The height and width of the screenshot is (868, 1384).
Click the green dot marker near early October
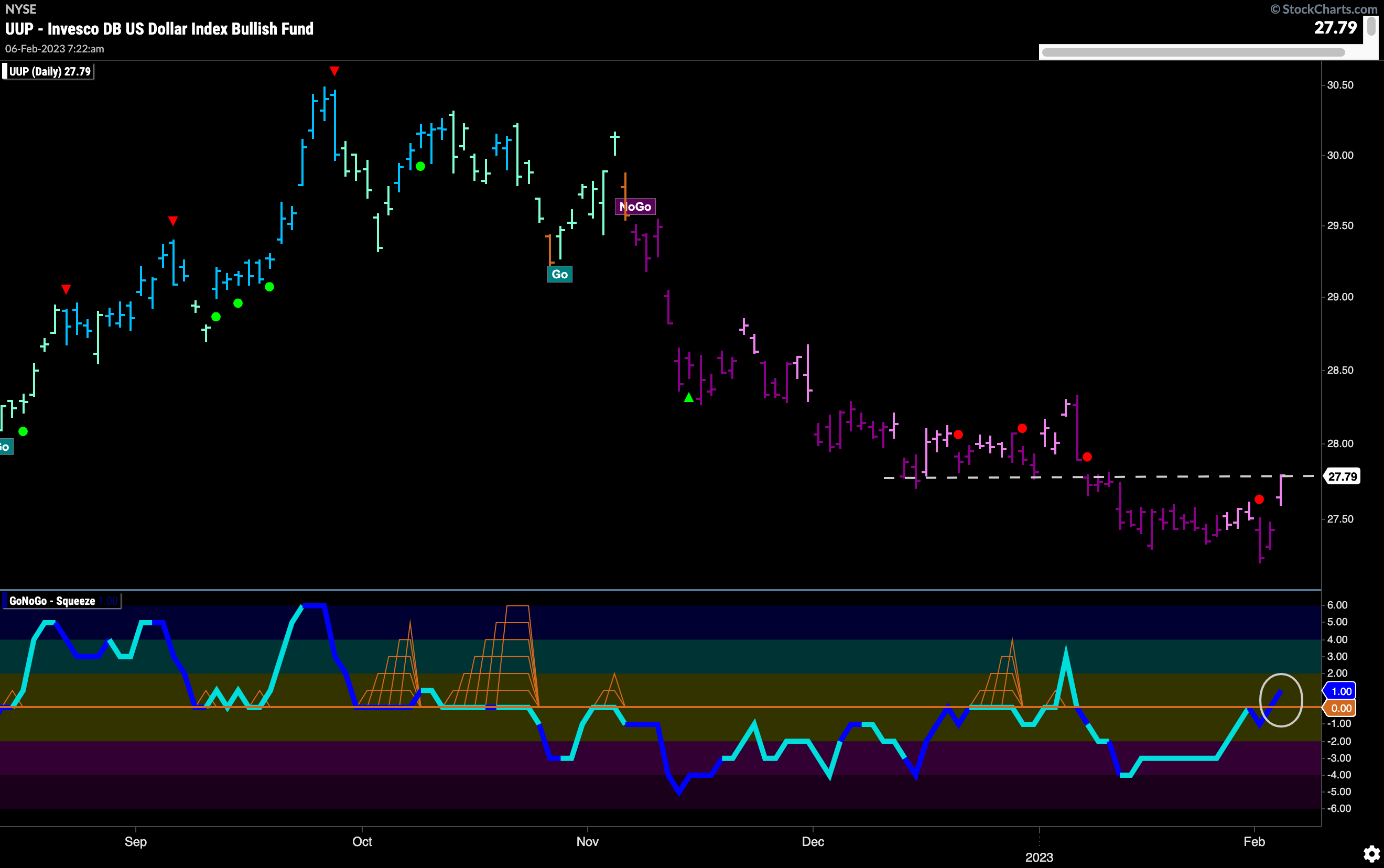420,167
